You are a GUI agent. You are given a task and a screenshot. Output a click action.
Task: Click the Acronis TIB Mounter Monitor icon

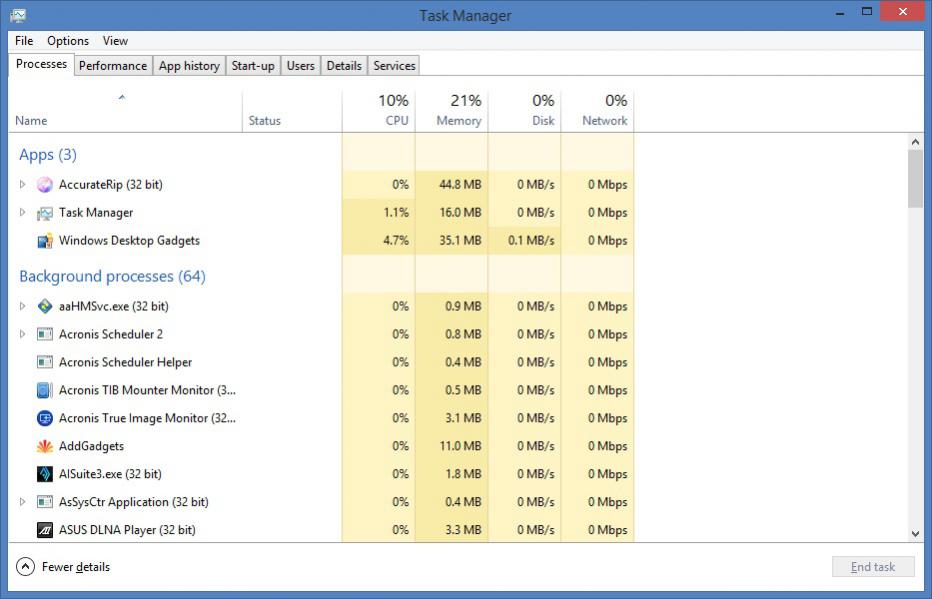44,391
